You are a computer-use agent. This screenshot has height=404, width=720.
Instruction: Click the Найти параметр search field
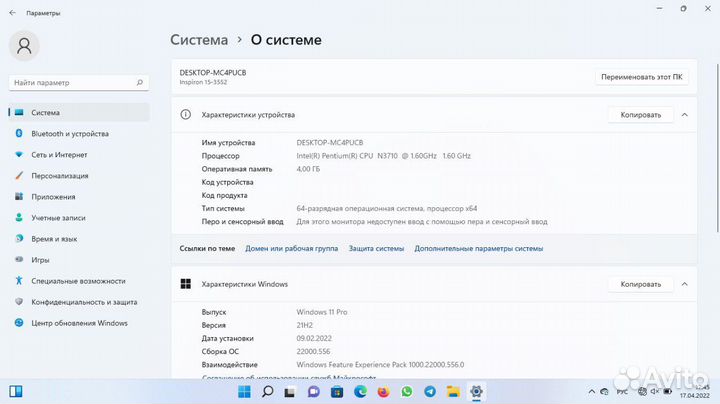click(79, 83)
